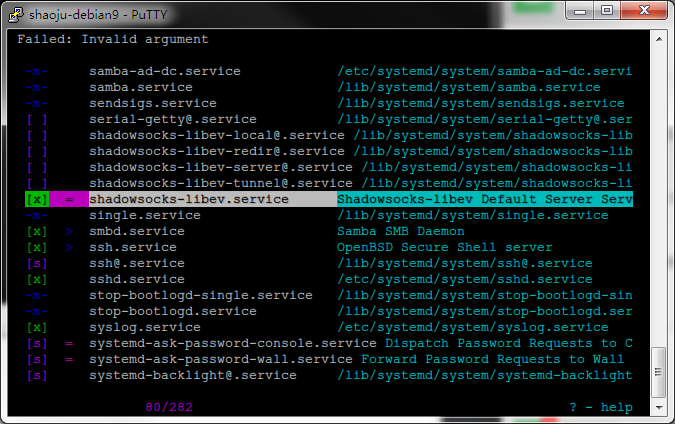Click the running arrow indicator for ssh.service
Viewport: 675px width, 424px height.
[69, 247]
